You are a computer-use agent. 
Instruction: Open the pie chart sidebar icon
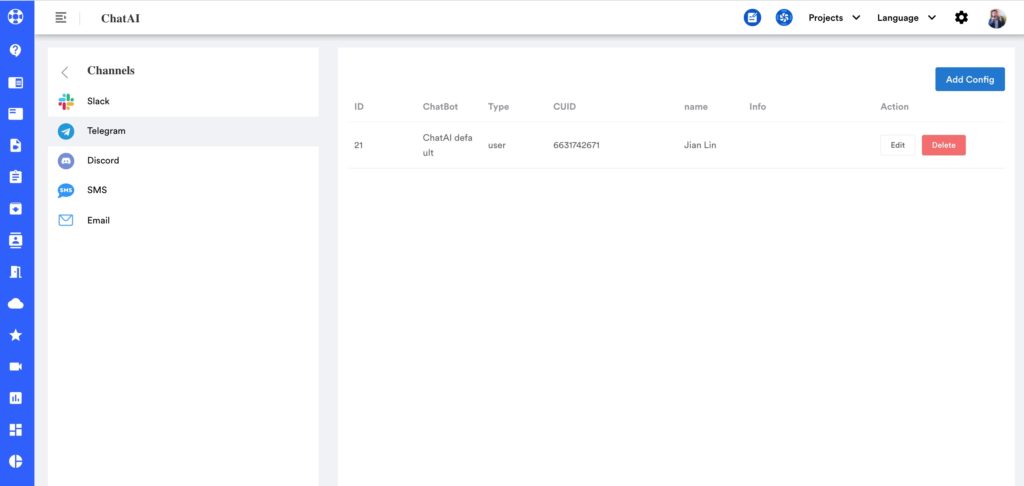pyautogui.click(x=16, y=461)
